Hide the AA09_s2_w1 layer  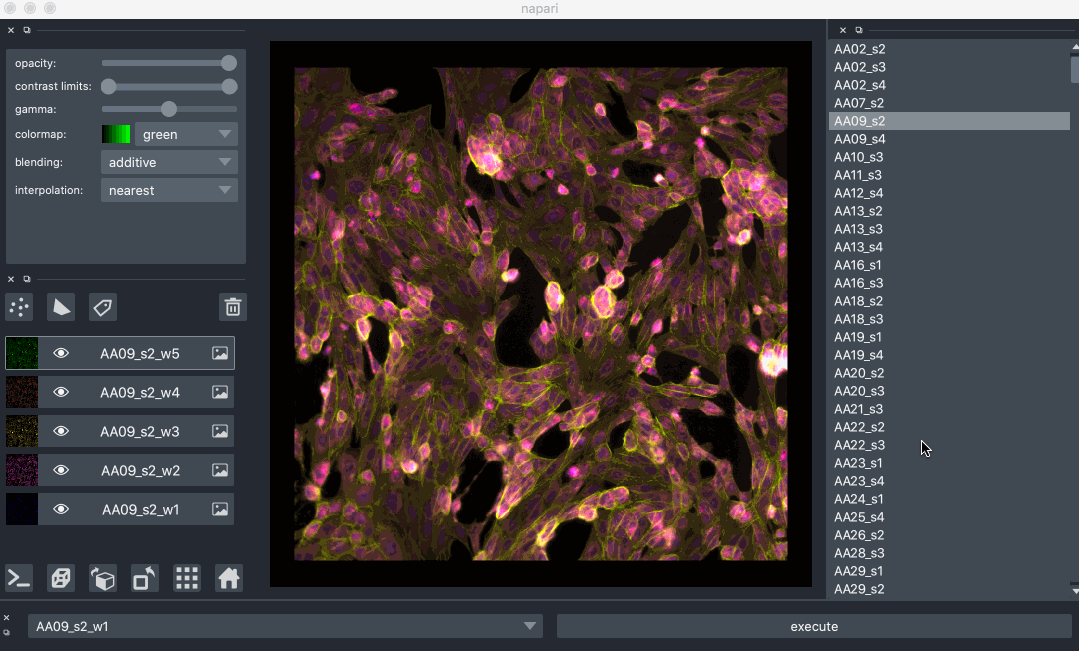(x=61, y=509)
